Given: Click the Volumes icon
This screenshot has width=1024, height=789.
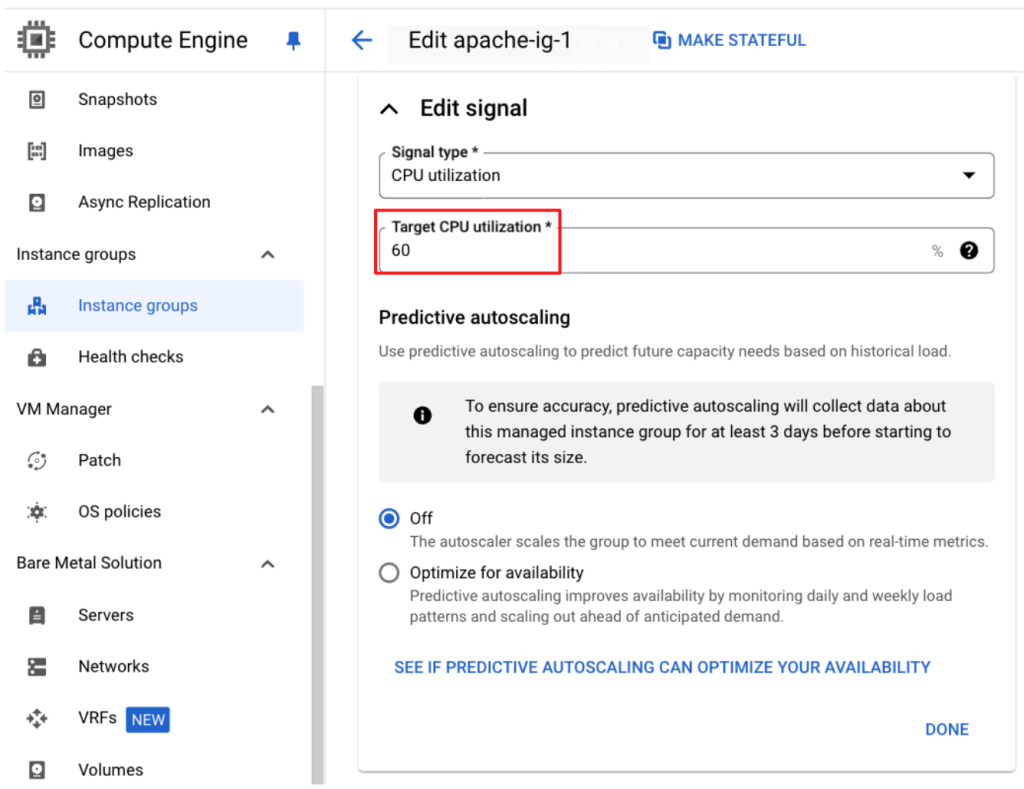Looking at the screenshot, I should click(x=37, y=770).
